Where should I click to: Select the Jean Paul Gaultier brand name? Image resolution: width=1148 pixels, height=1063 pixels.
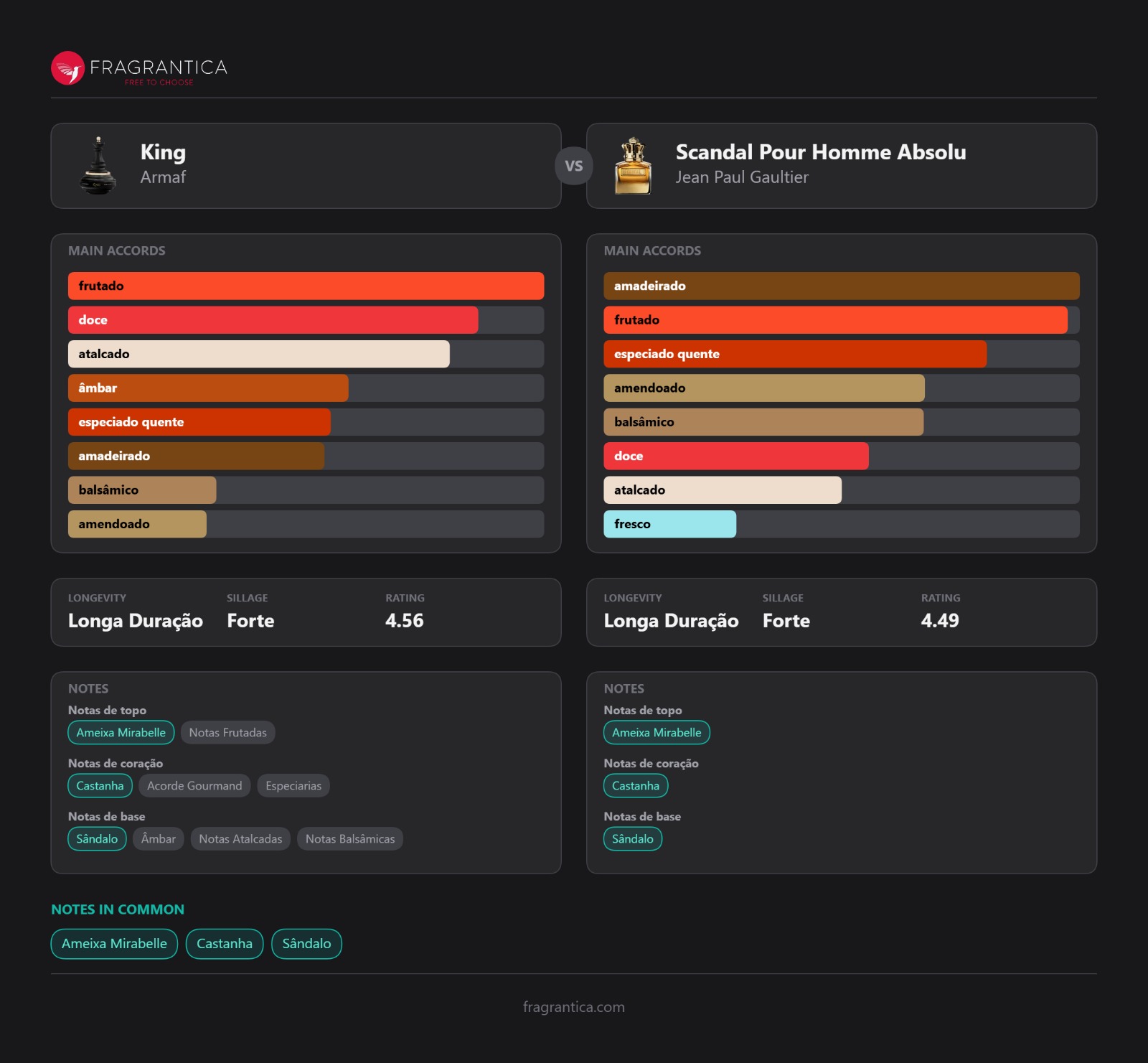[741, 177]
